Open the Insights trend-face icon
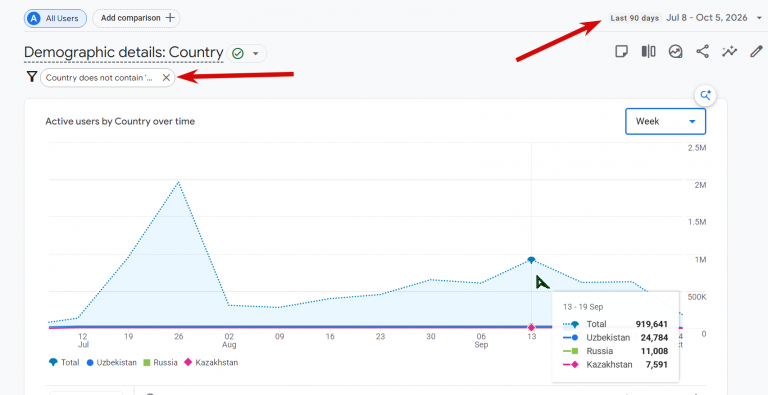The height and width of the screenshot is (395, 768). 675,51
